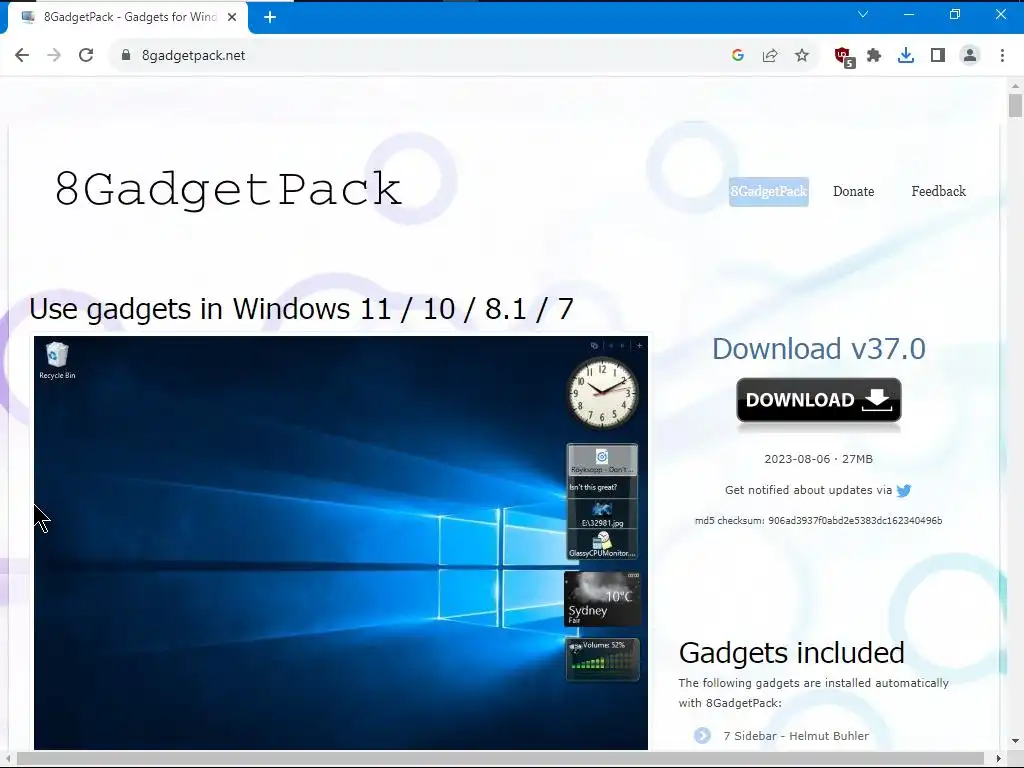This screenshot has height=768, width=1024.
Task: Select the 8GadgetPack browser tab
Action: (128, 18)
